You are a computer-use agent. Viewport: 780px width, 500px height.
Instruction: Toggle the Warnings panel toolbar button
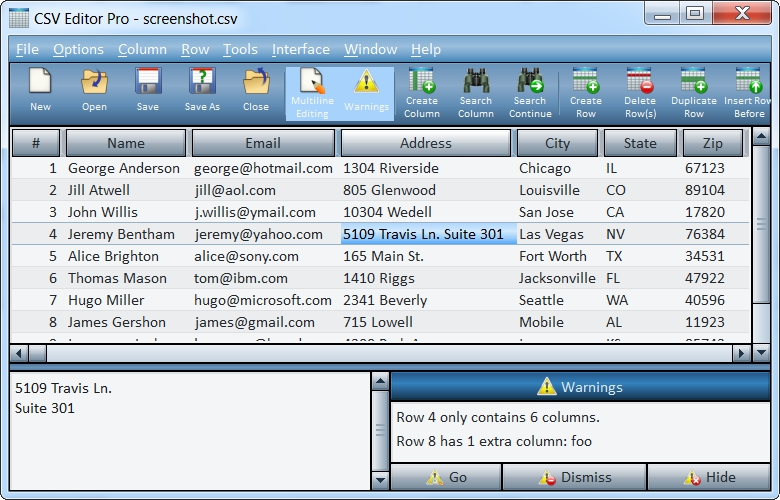(x=366, y=94)
